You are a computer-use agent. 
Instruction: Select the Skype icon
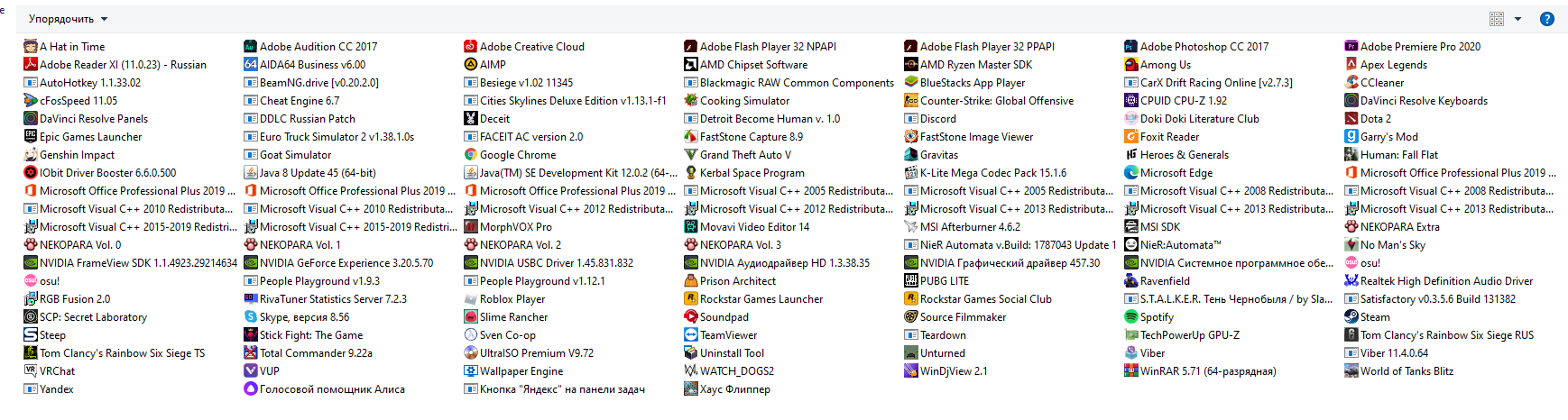[251, 316]
